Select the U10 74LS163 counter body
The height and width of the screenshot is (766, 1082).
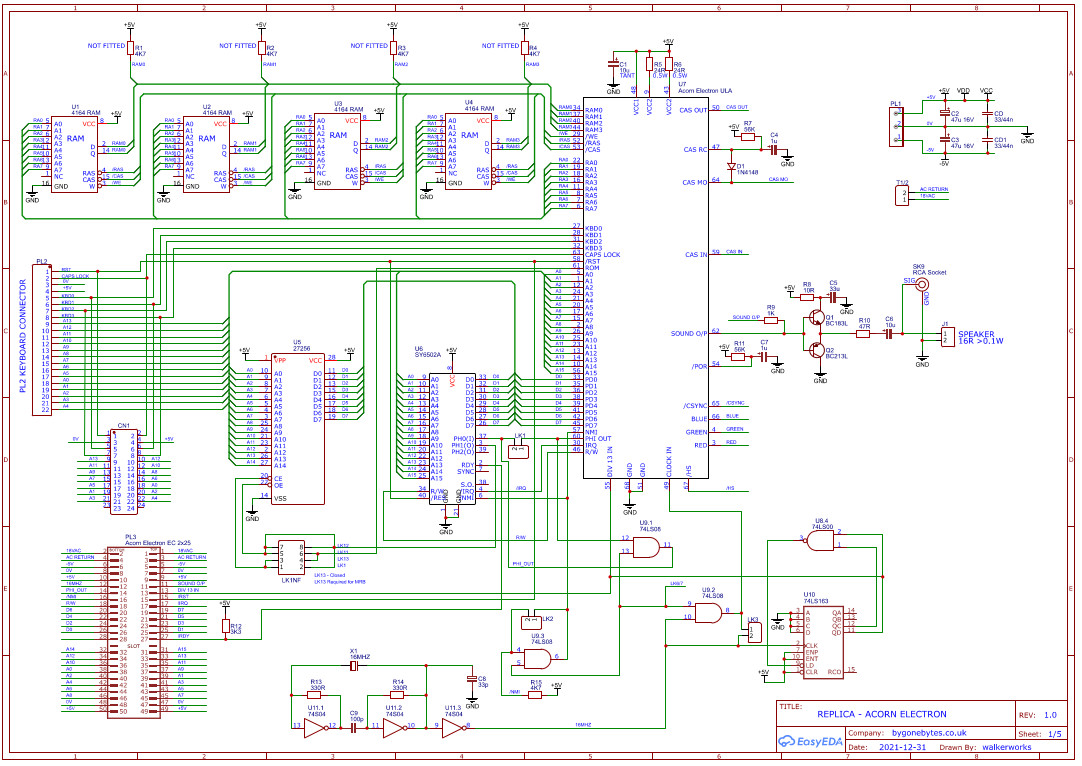[x=823, y=642]
